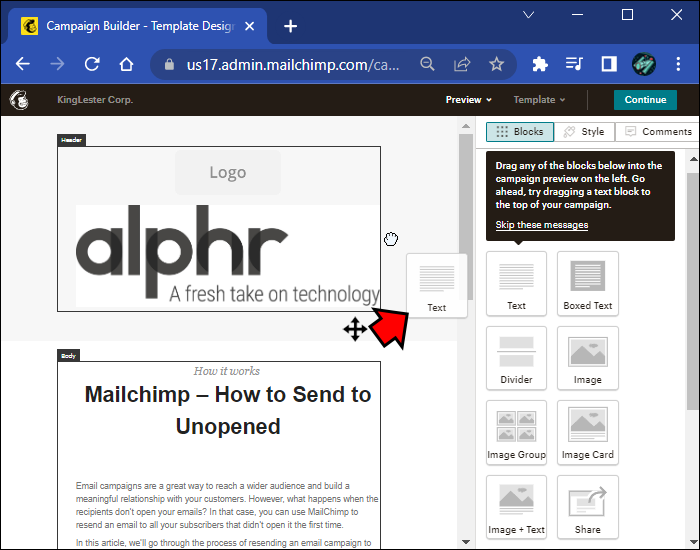Share this page from the address bar
The height and width of the screenshot is (550, 700).
pos(462,64)
